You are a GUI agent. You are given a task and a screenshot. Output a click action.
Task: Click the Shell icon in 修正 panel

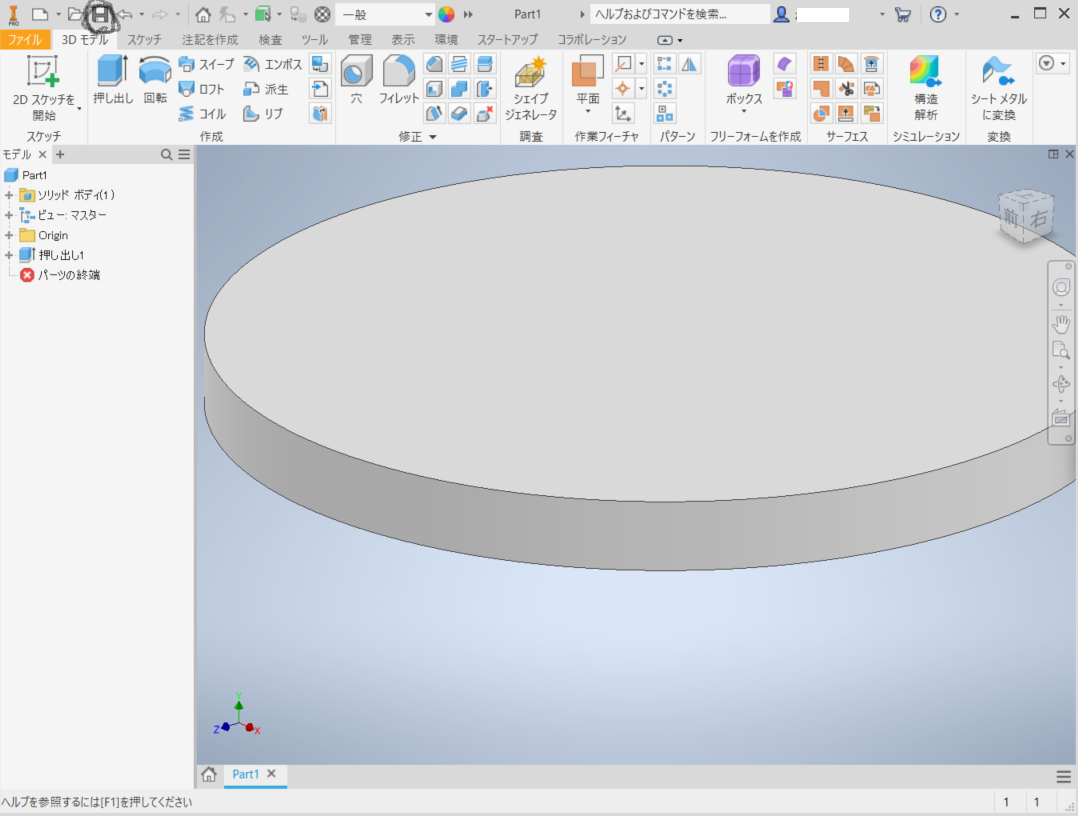point(434,89)
